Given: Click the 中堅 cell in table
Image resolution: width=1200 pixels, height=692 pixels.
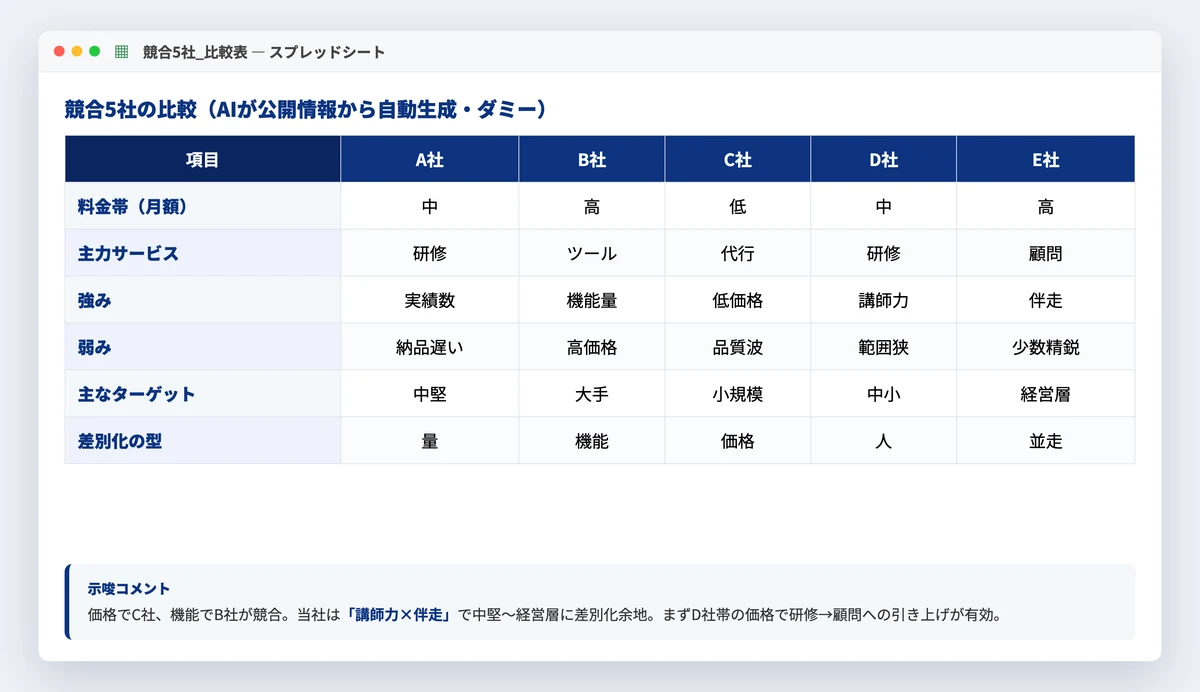Looking at the screenshot, I should (x=430, y=394).
